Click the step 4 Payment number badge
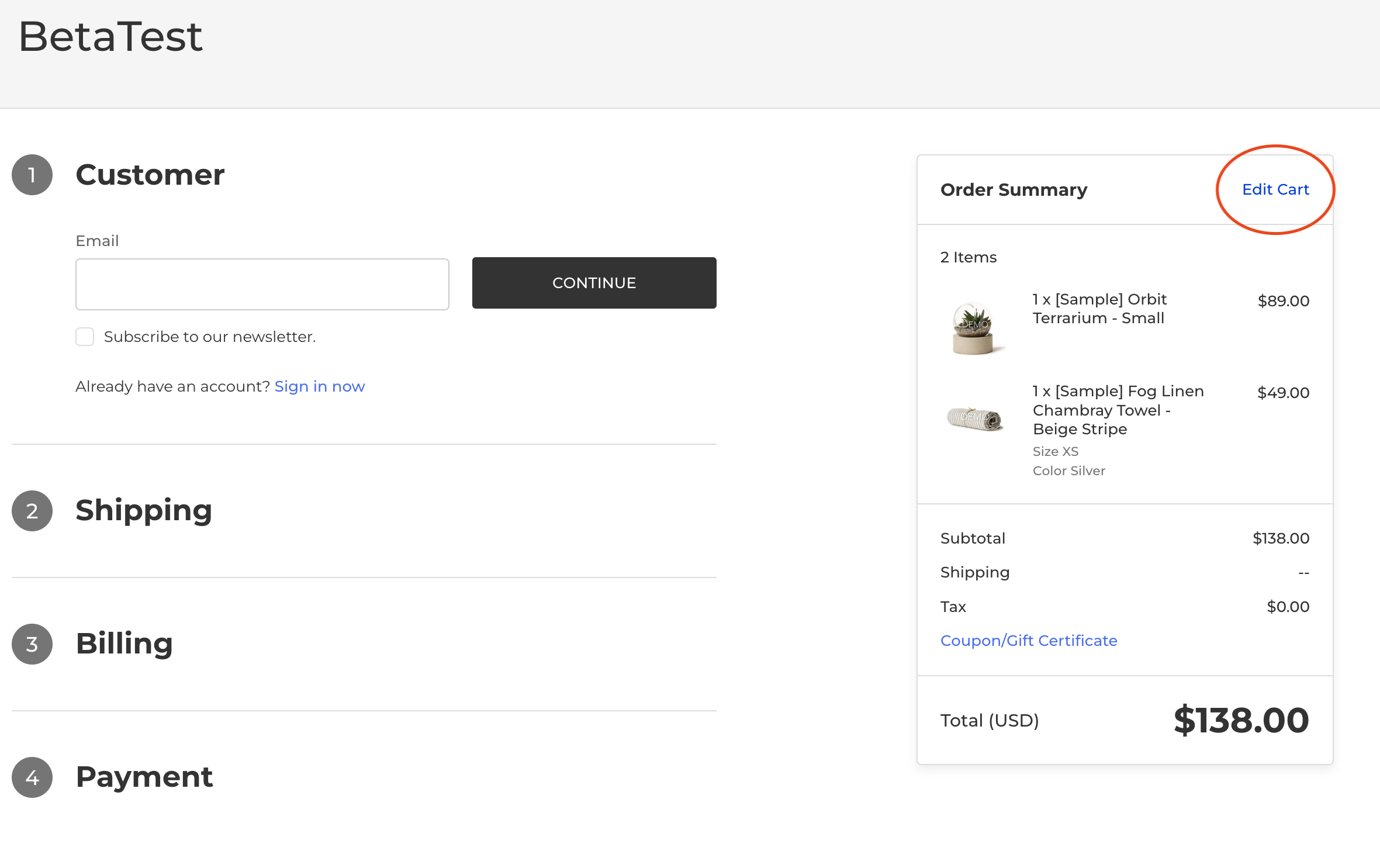 (32, 777)
